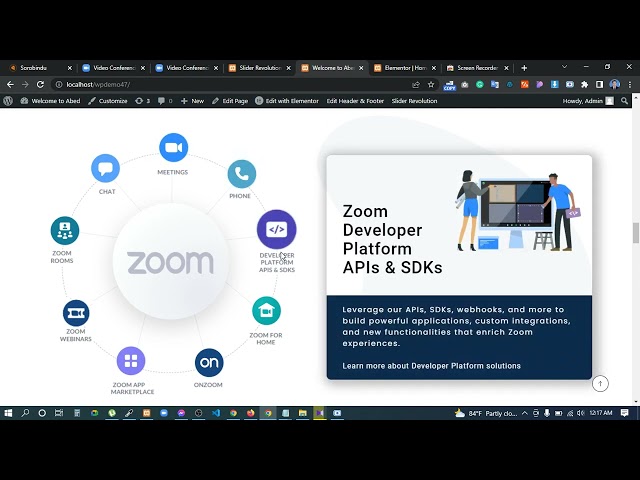The height and width of the screenshot is (480, 640).
Task: Open Firefox from the taskbar
Action: point(251,413)
